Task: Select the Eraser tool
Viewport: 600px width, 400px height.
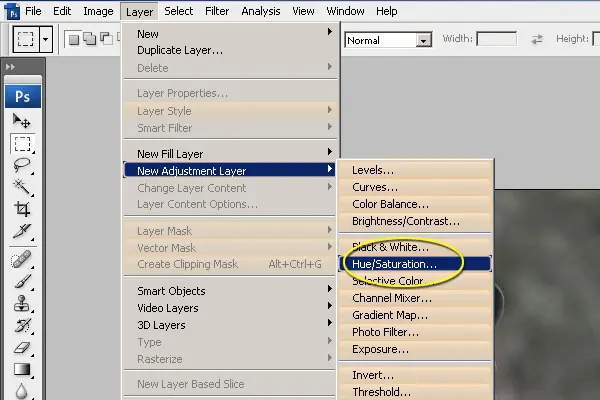Action: tap(22, 348)
